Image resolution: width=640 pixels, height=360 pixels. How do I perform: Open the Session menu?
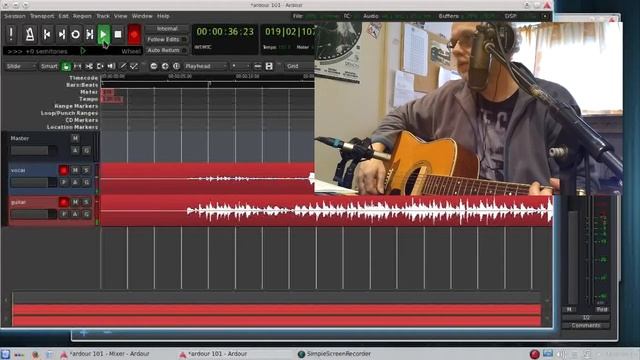(x=15, y=16)
